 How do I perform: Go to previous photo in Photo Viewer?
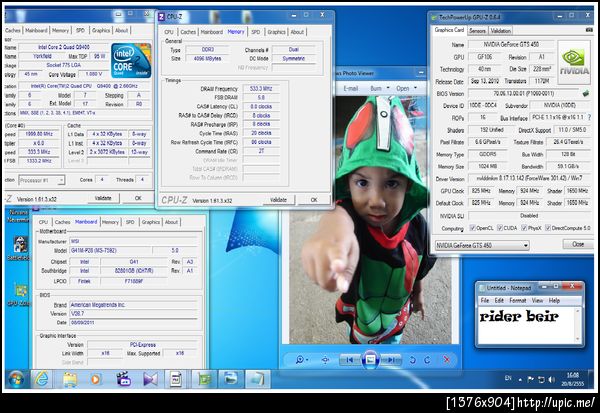click(350, 360)
